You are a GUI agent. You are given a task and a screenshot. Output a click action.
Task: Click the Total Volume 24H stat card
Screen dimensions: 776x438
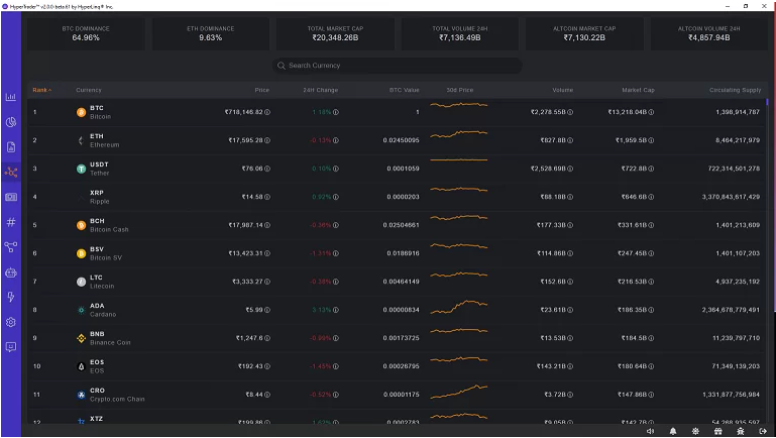[460, 33]
